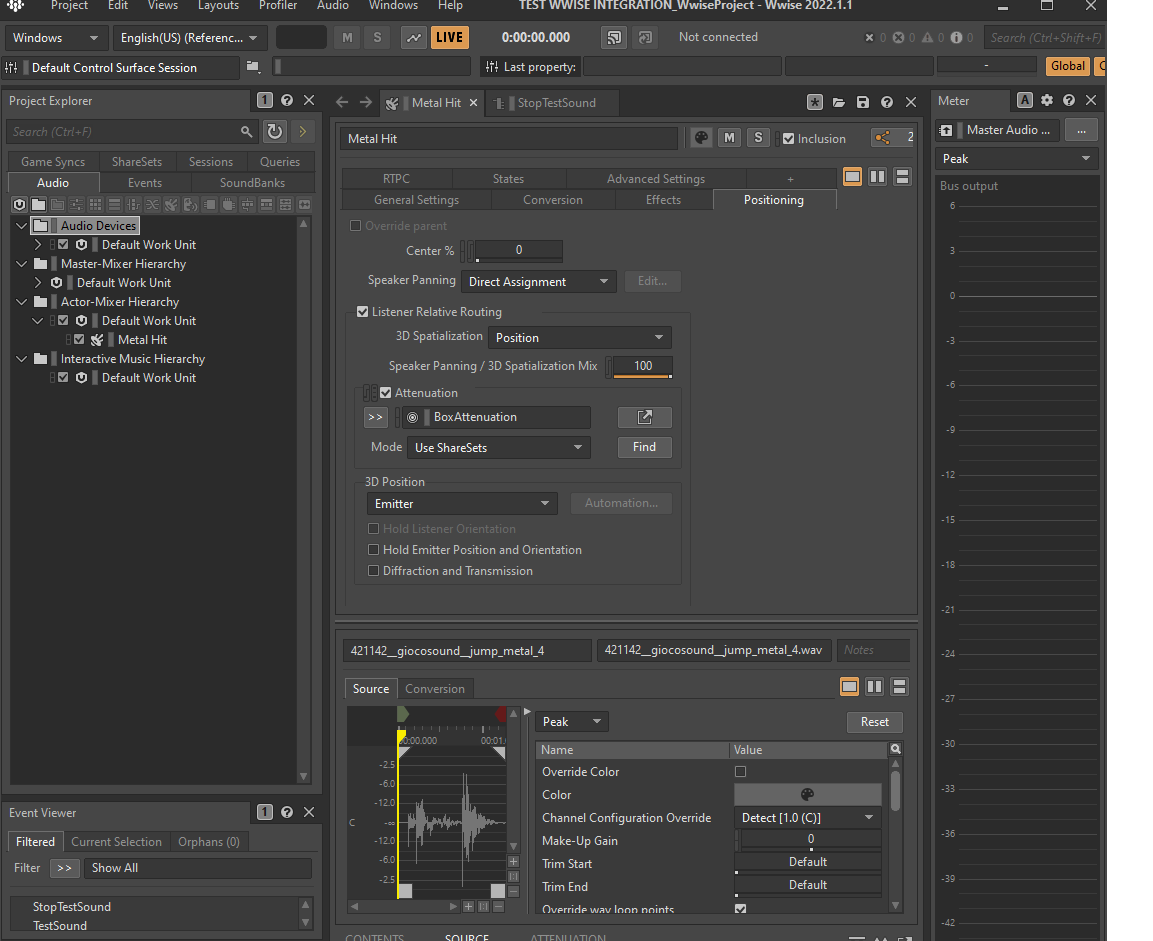
Task: Open Meter settings gear icon
Action: [1046, 101]
